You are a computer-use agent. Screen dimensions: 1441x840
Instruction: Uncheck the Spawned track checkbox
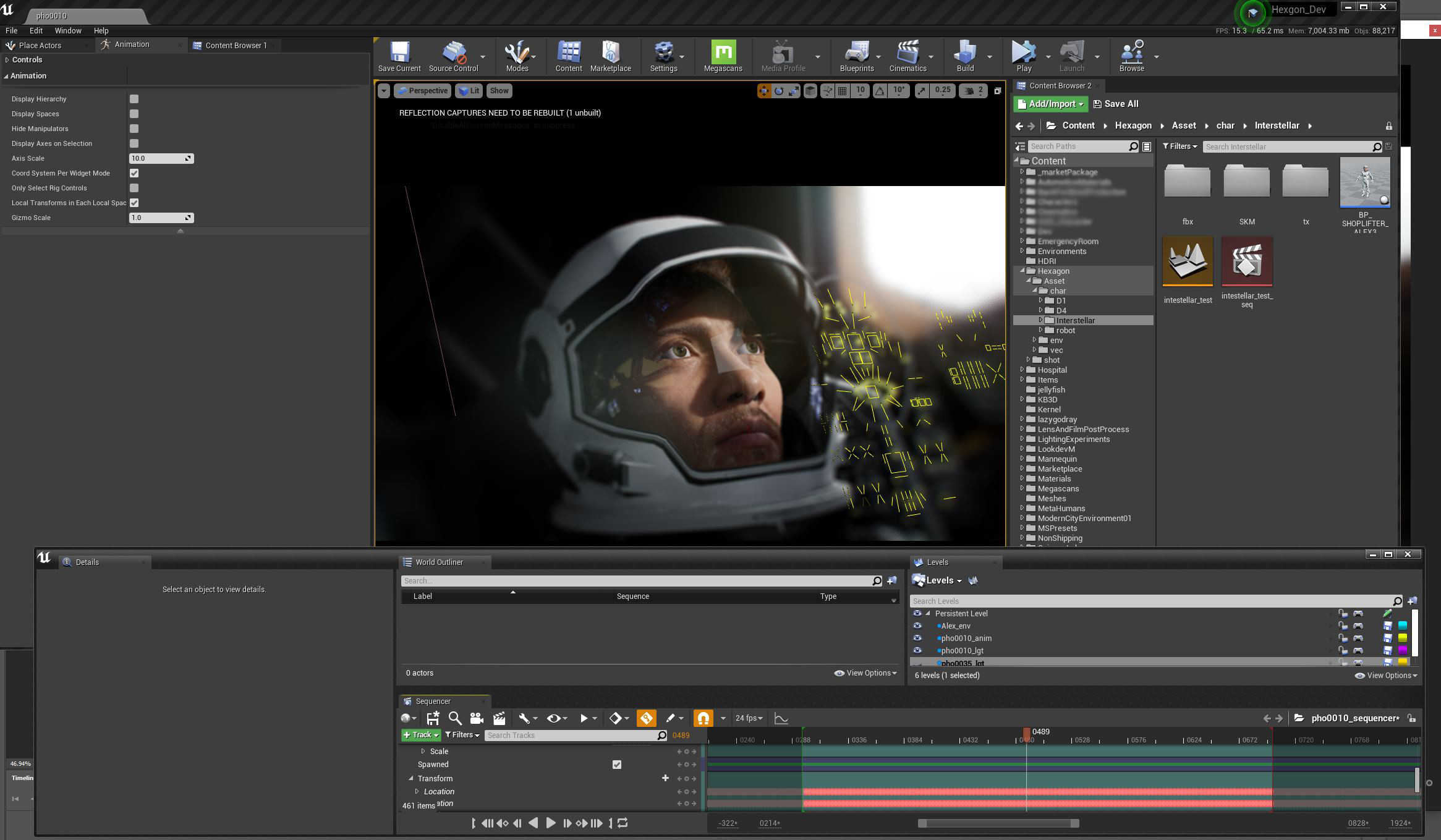pos(616,765)
